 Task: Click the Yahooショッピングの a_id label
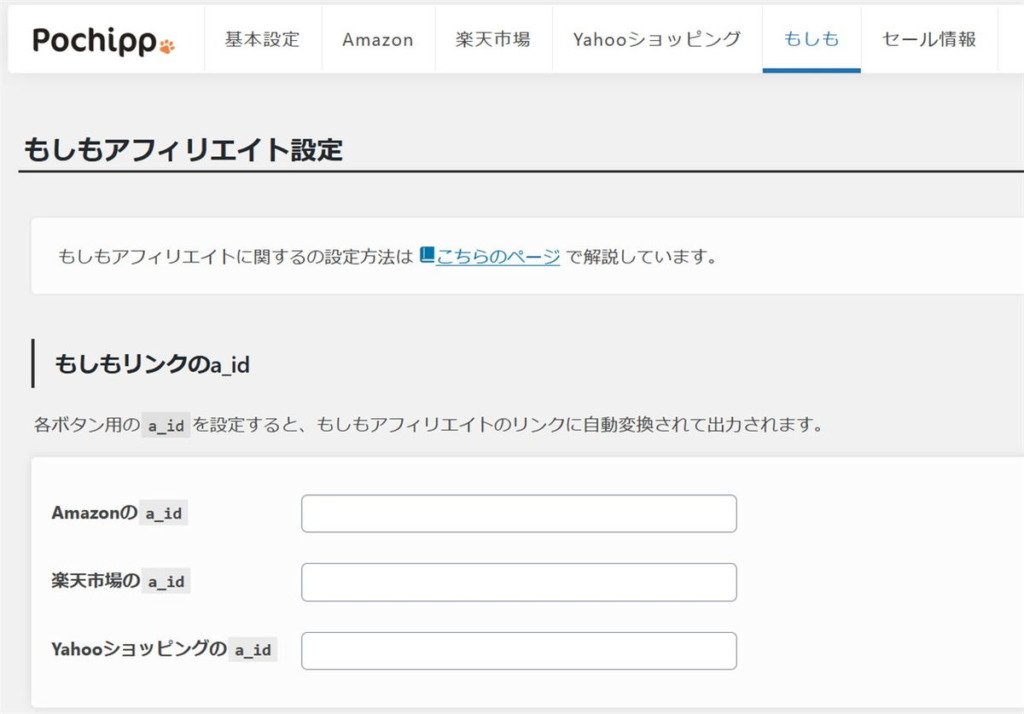[164, 649]
